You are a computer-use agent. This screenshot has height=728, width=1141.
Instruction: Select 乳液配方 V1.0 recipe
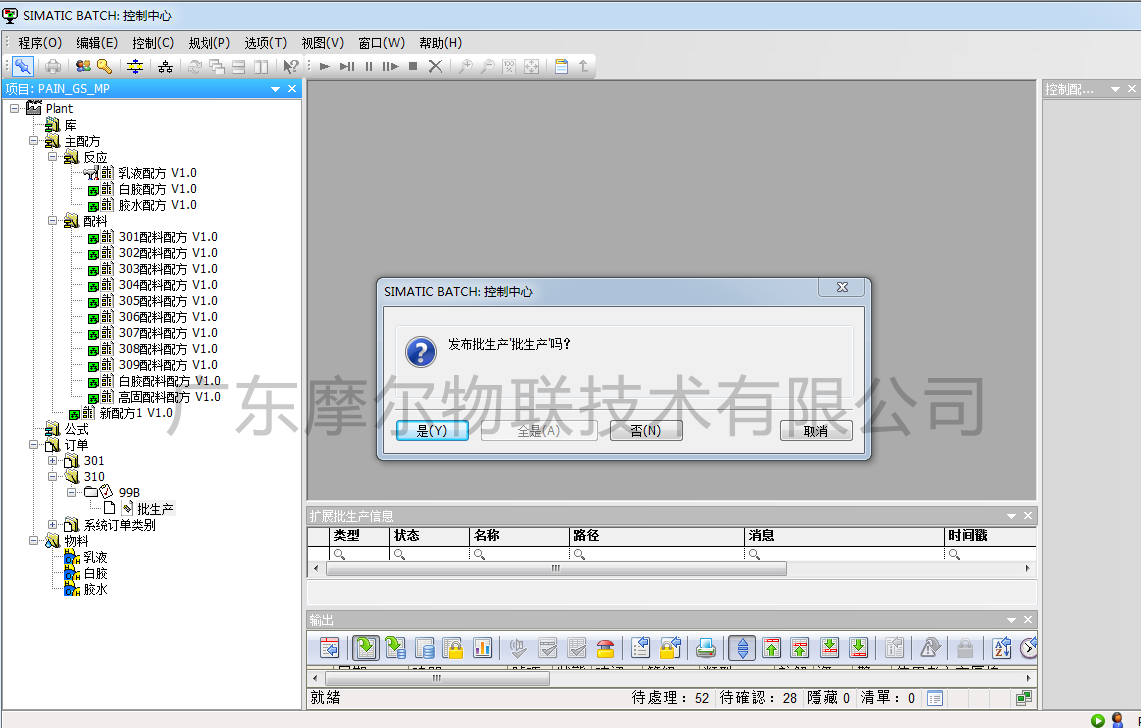pos(157,173)
